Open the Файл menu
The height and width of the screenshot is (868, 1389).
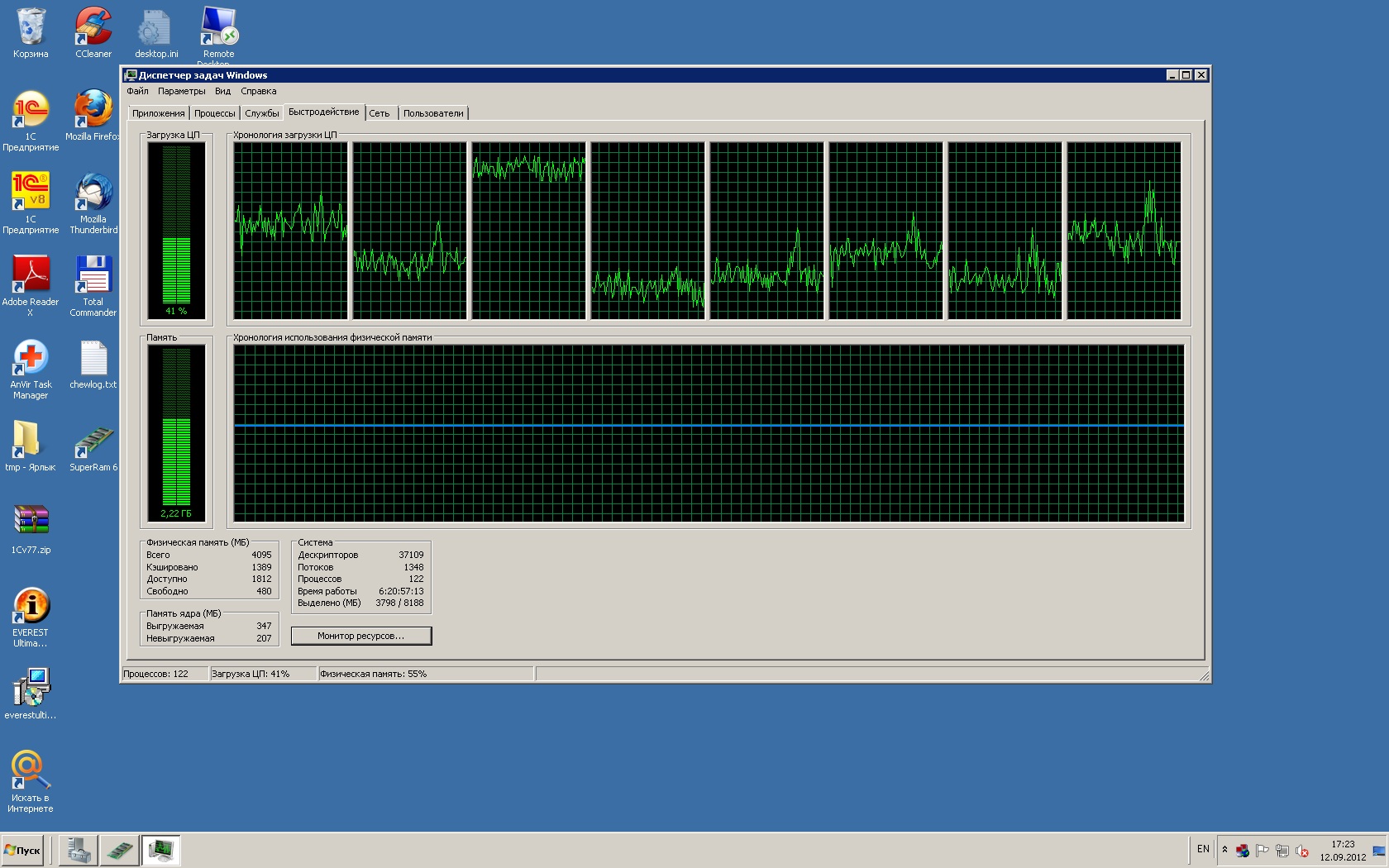click(137, 91)
